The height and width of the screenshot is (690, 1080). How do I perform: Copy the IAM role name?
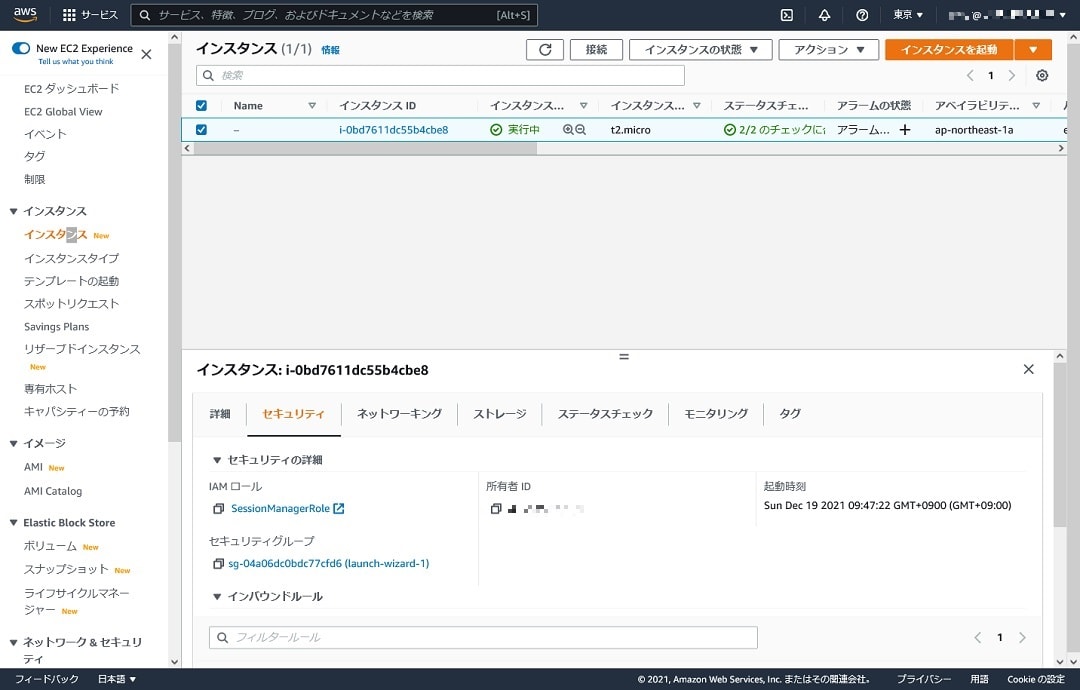pos(218,508)
